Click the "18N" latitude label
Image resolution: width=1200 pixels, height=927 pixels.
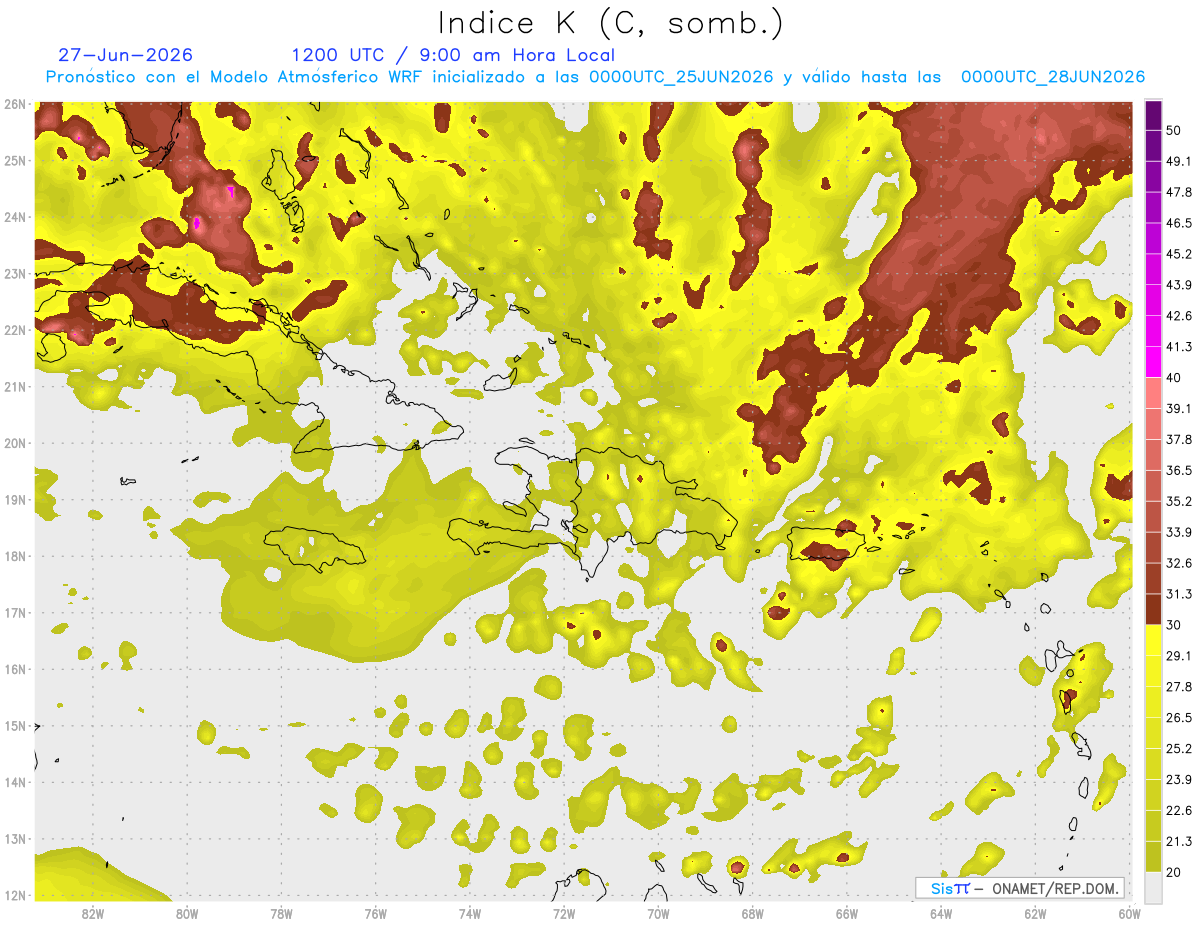pos(14,556)
